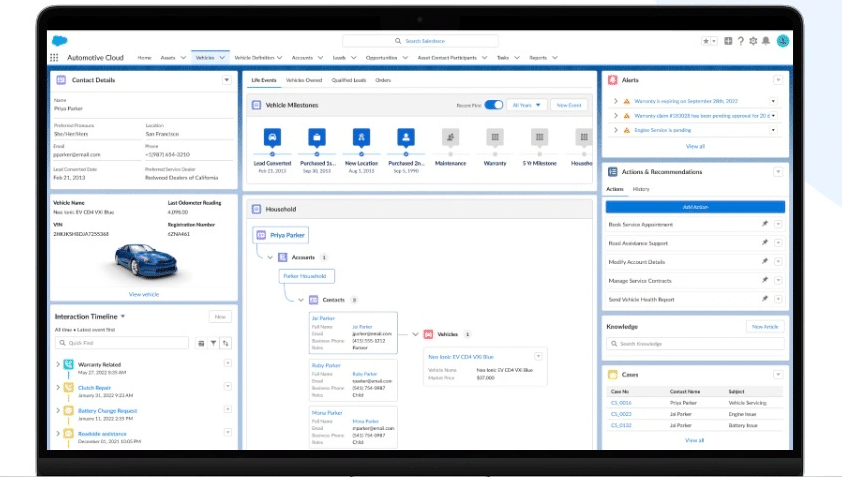Open the timeline calendar date icon
This screenshot has height=477, width=842.
pos(201,343)
